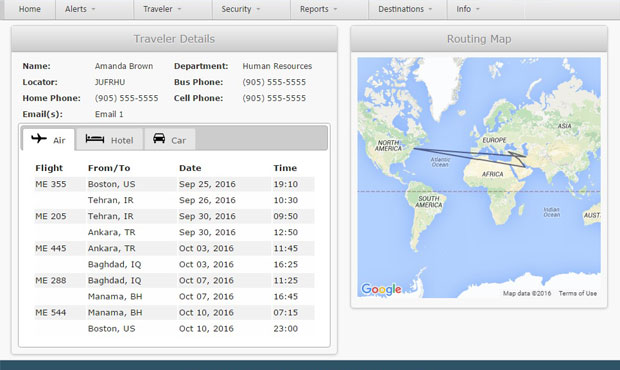Click the Google logo on the map
The height and width of the screenshot is (370, 620).
[x=381, y=289]
